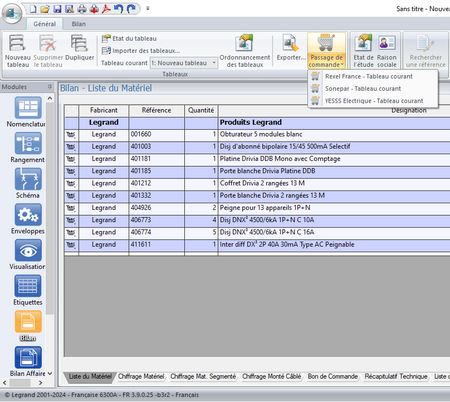Click the Supprimer le tableau button
Viewport: 450px width, 402px height.
[x=48, y=51]
